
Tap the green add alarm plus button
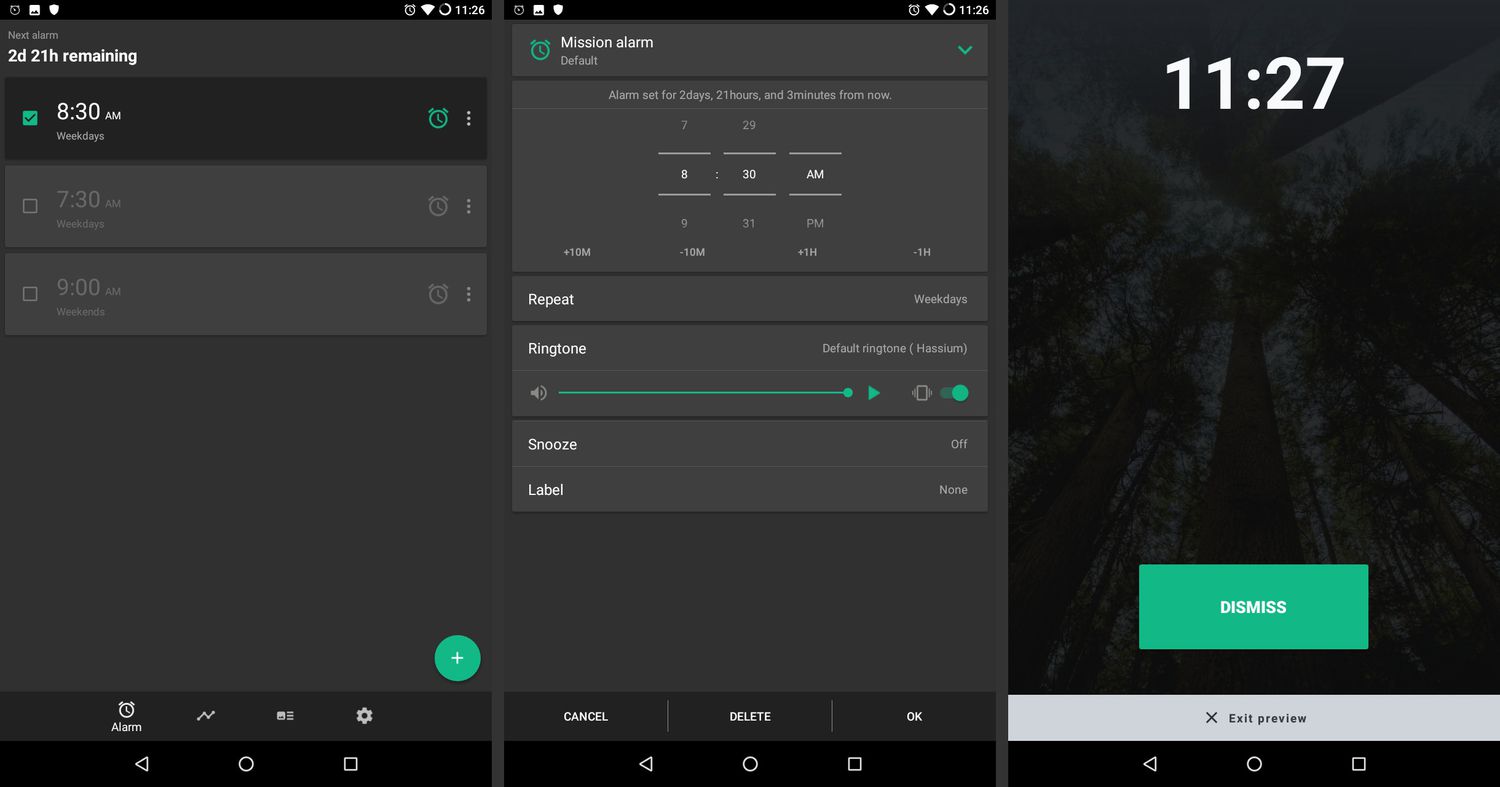click(x=457, y=658)
